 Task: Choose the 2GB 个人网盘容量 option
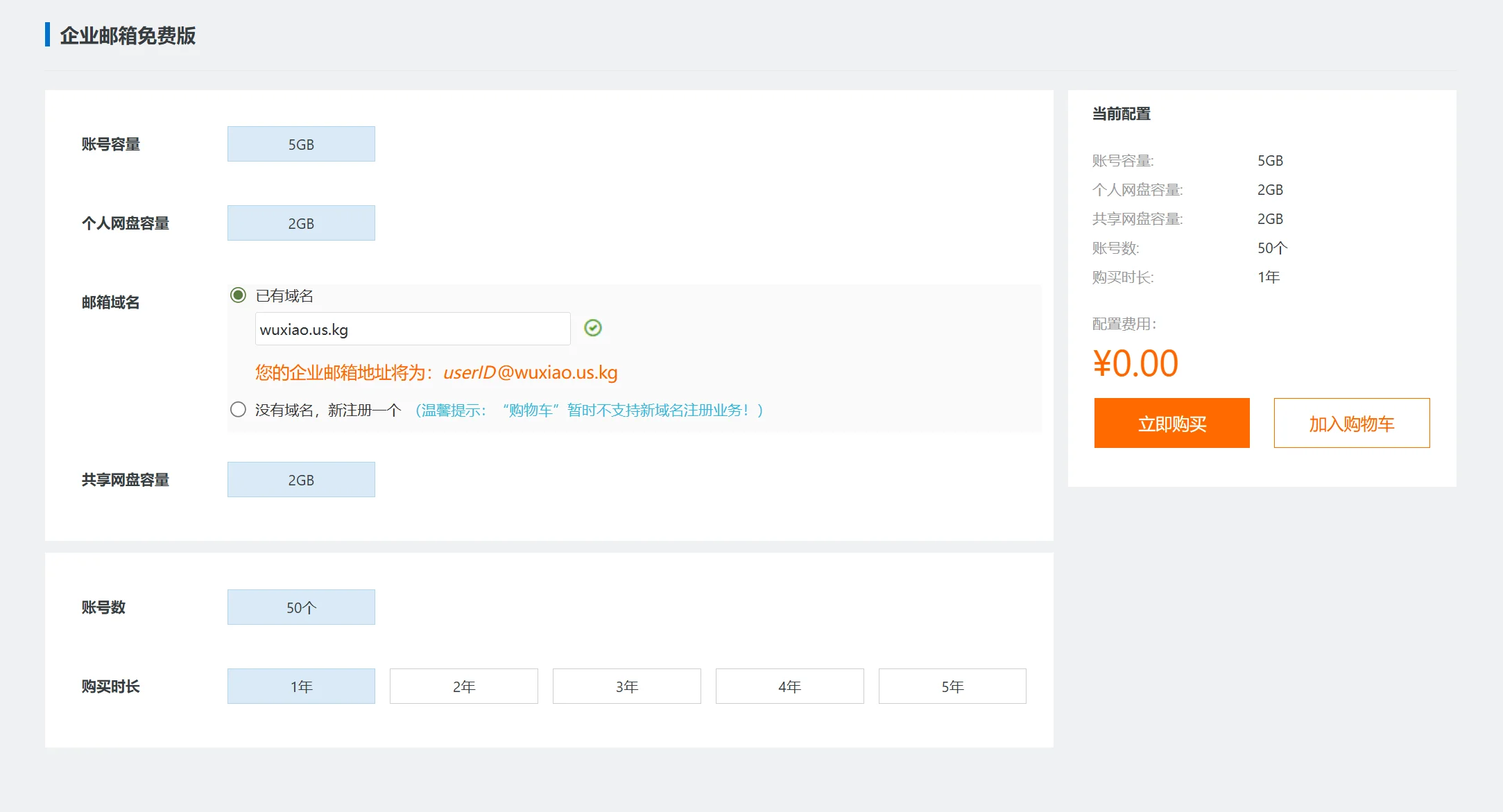coord(301,223)
